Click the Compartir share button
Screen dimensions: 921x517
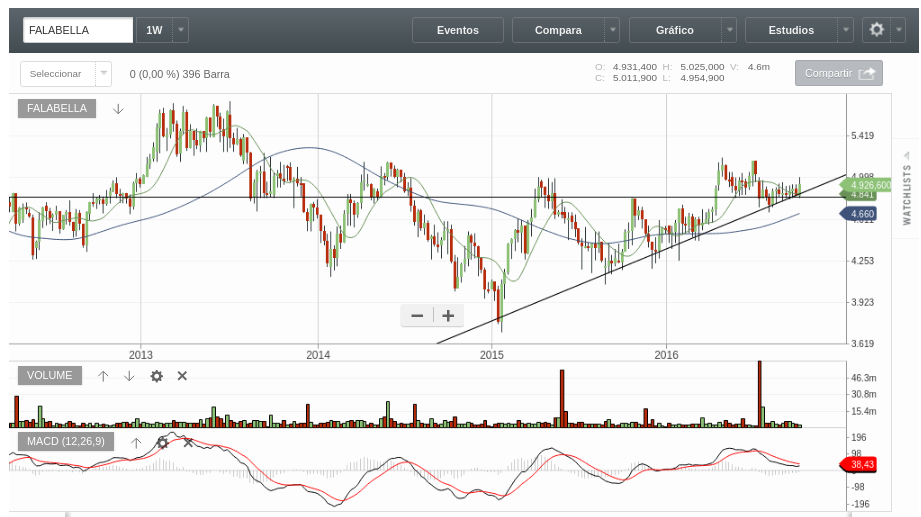839,73
